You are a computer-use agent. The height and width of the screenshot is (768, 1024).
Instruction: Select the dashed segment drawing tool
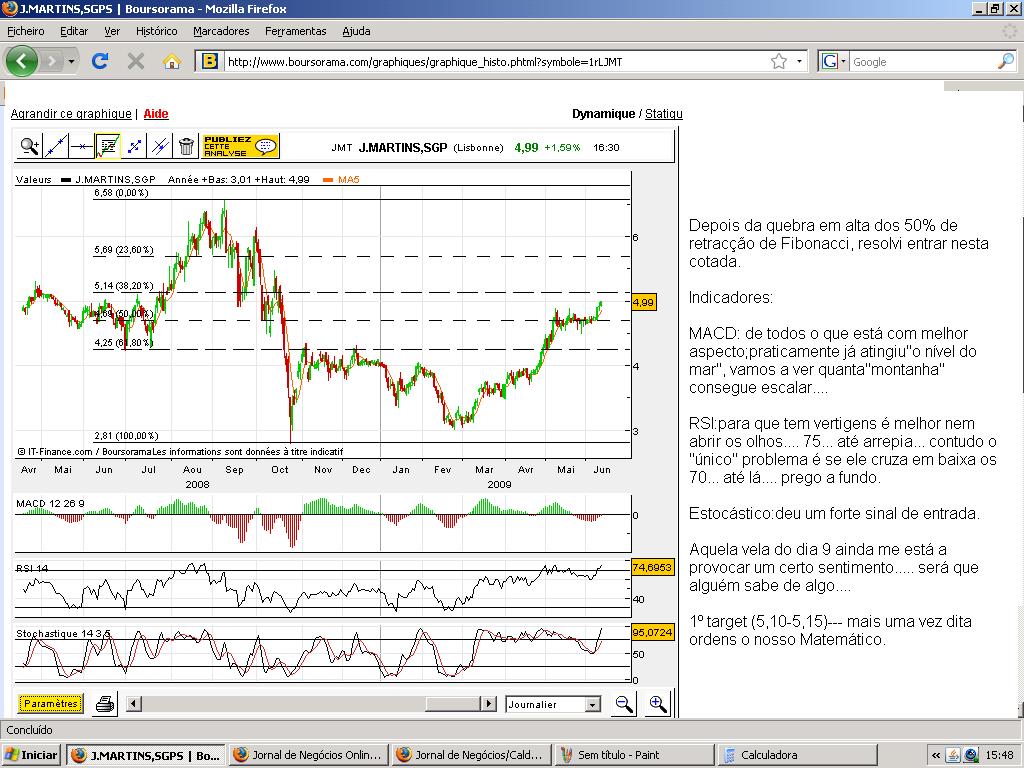click(134, 146)
